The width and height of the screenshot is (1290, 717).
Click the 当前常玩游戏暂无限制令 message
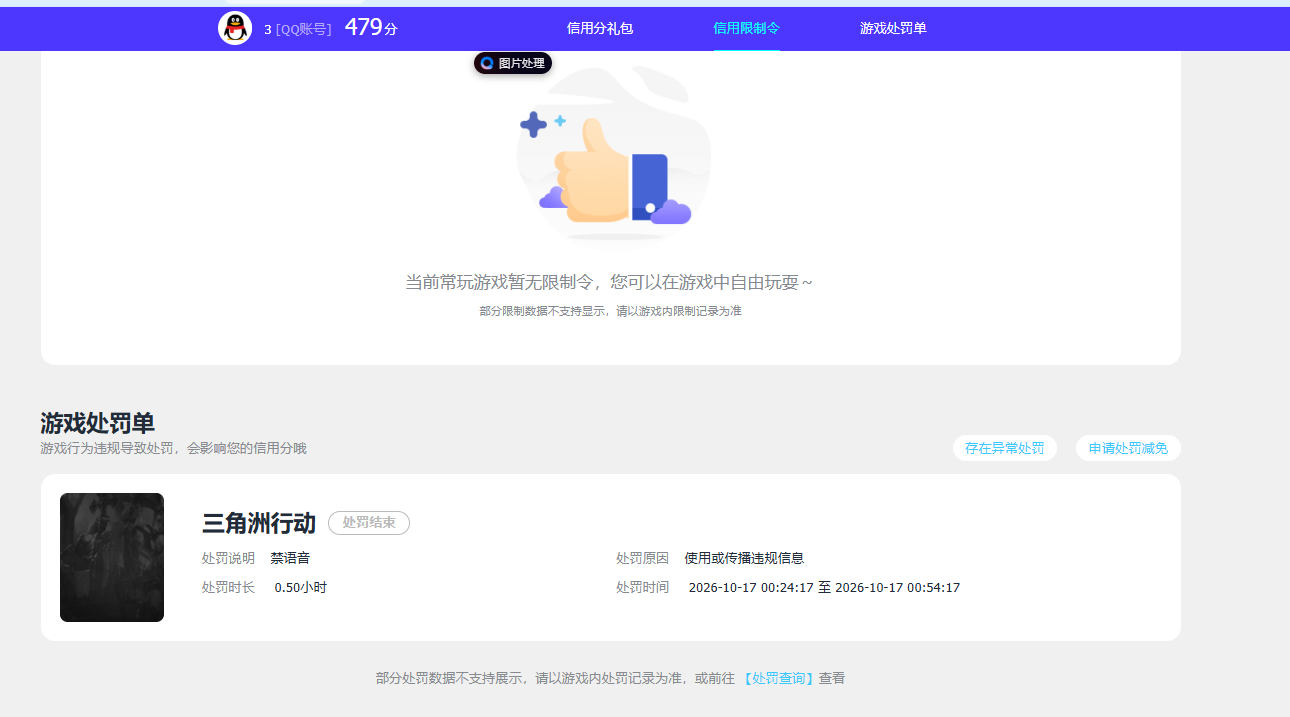(609, 283)
